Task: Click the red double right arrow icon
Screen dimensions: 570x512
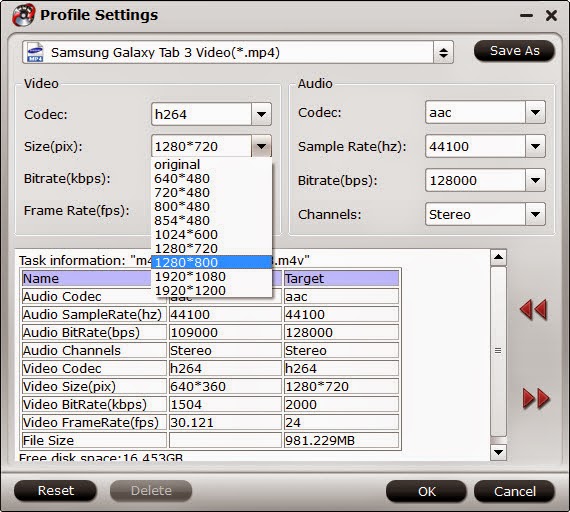Action: (536, 398)
